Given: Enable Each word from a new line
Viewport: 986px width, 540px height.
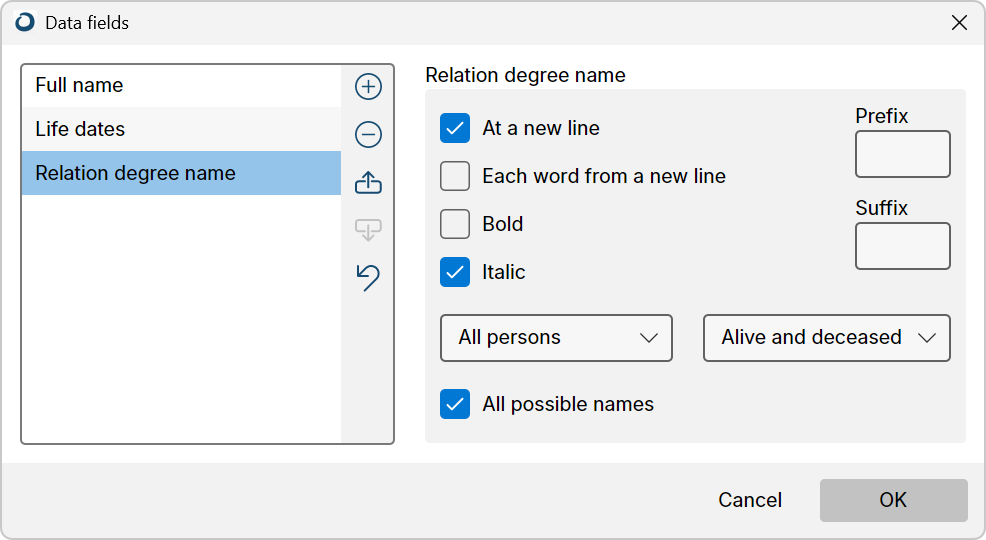Looking at the screenshot, I should [455, 176].
